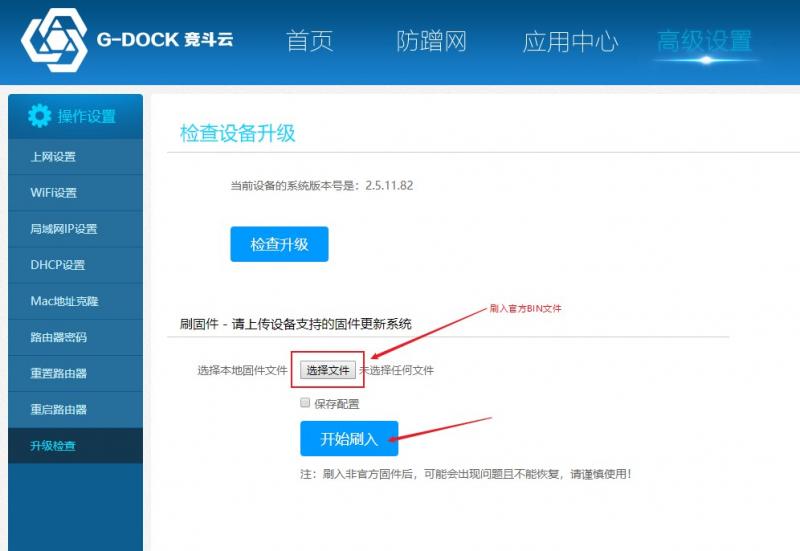Switch to the 防蹭网 tab
The height and width of the screenshot is (551, 800).
pos(431,41)
